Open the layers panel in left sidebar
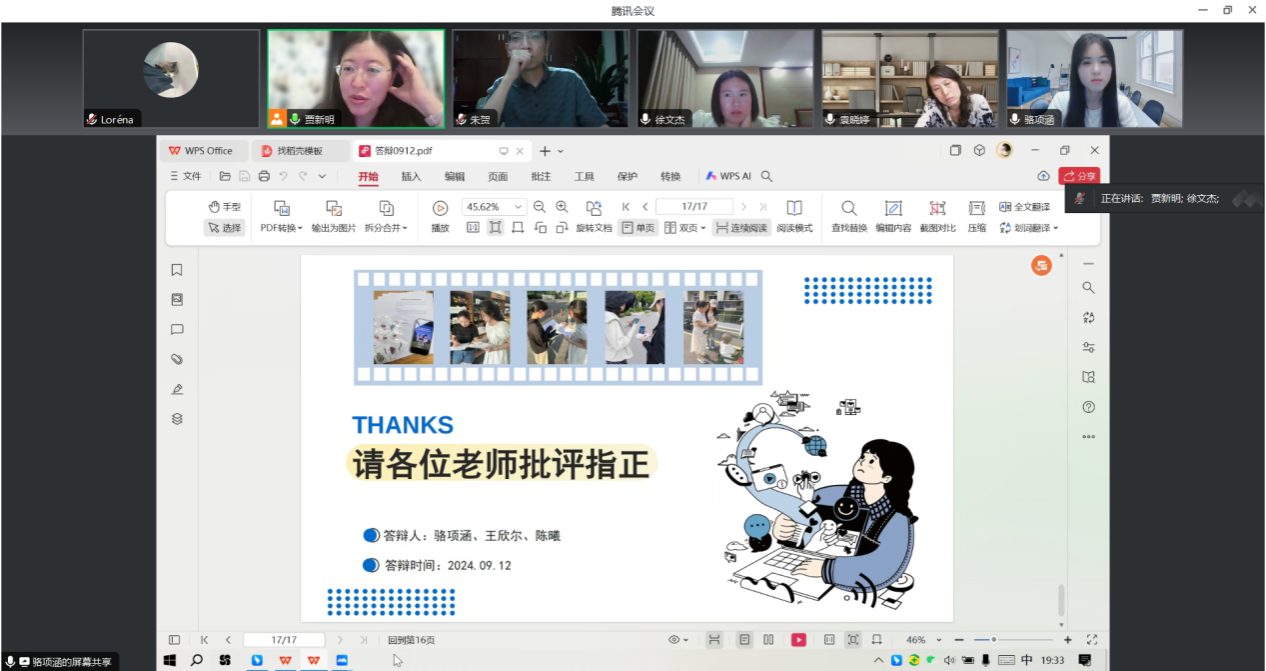The width and height of the screenshot is (1266, 671). pyautogui.click(x=177, y=419)
